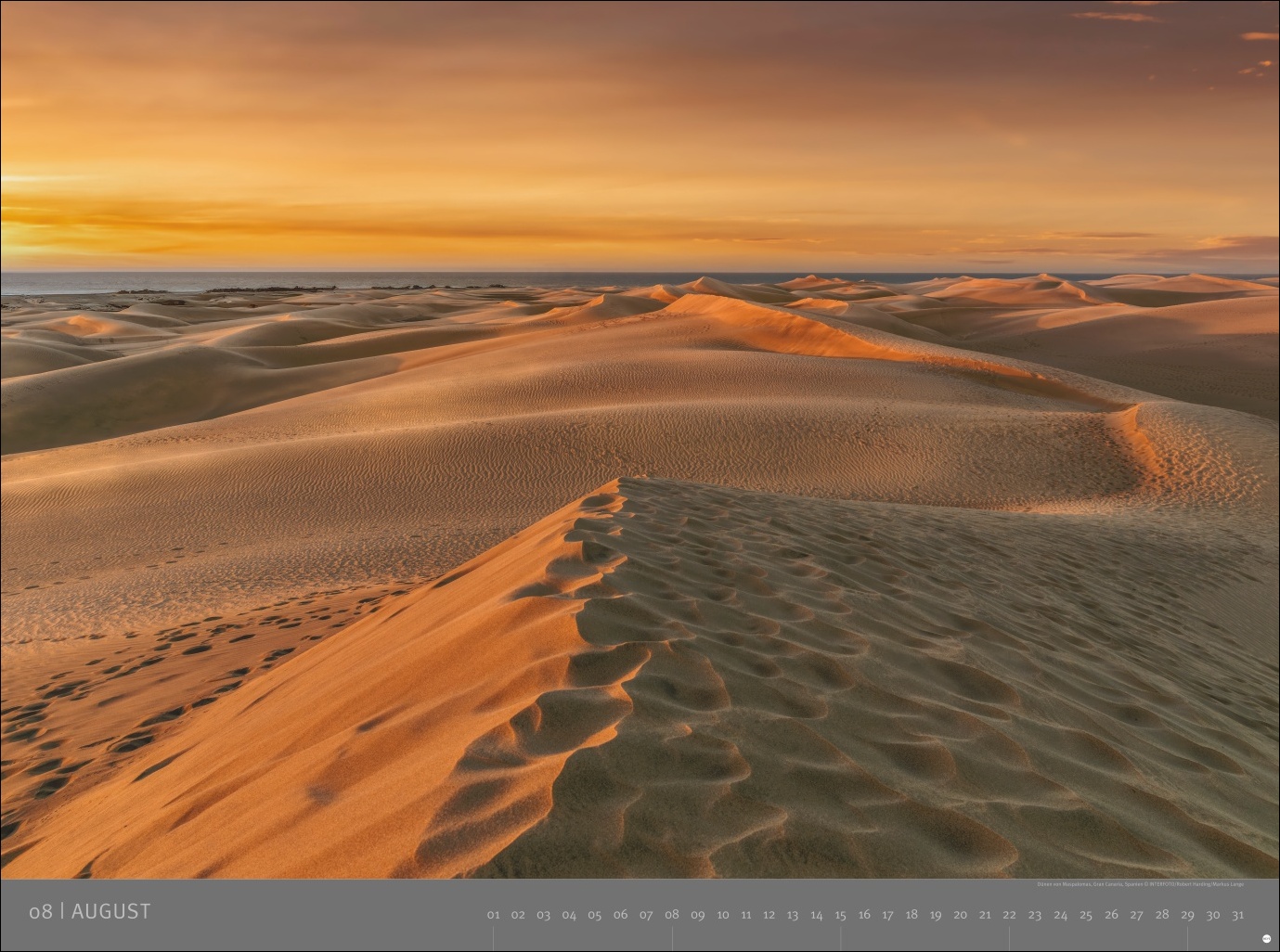Select day 01 in the date strip
The image size is (1280, 952).
click(x=493, y=915)
